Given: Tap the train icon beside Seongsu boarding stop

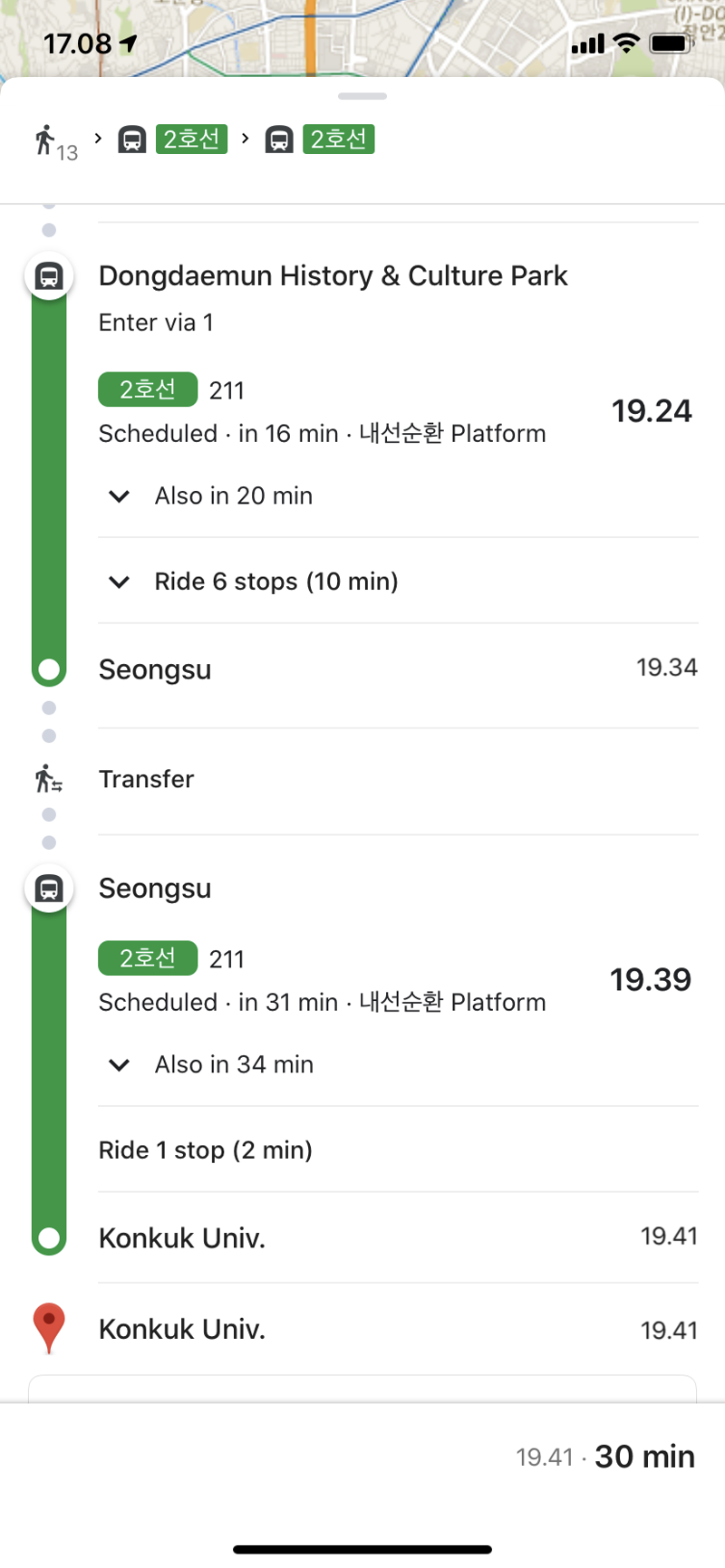Looking at the screenshot, I should click(49, 889).
